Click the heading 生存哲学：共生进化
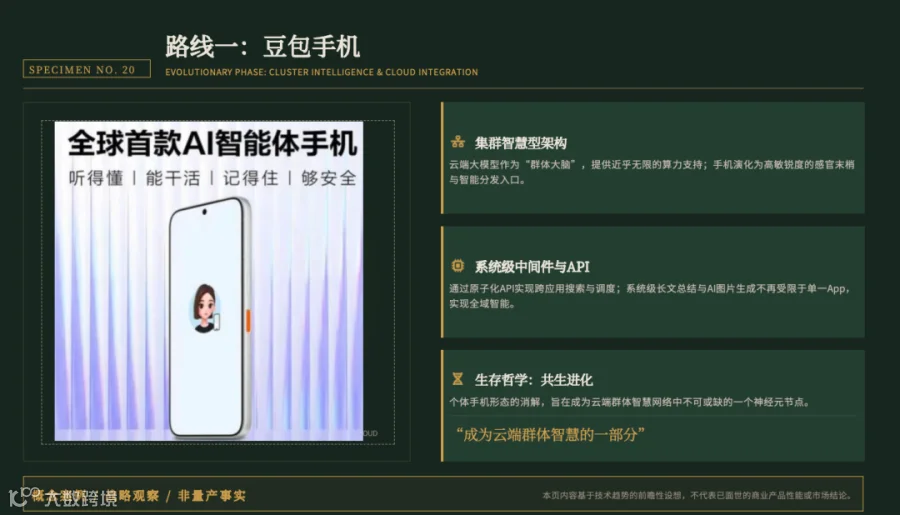Screen dimensions: 900x515 coord(534,380)
